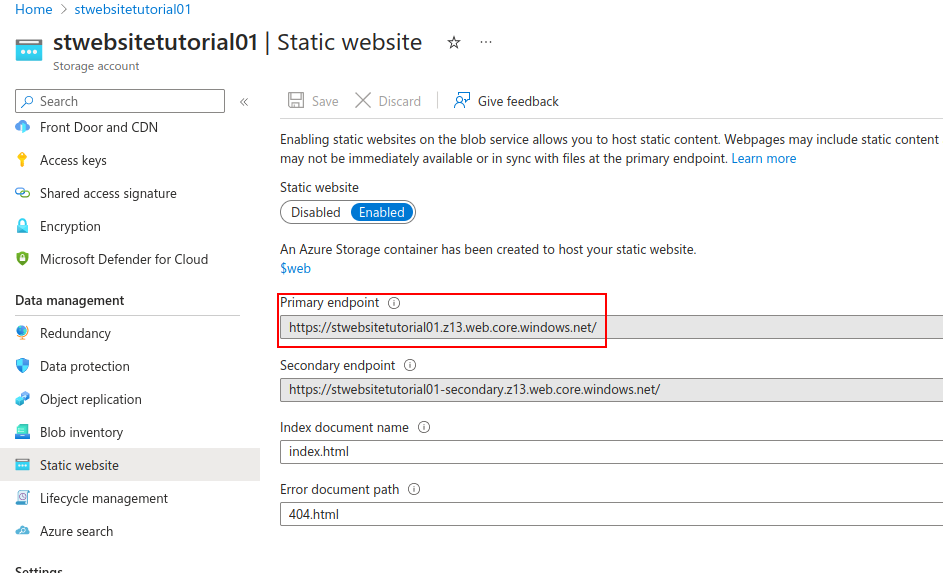Click the Encryption lock icon
This screenshot has height=573, width=943.
click(22, 226)
